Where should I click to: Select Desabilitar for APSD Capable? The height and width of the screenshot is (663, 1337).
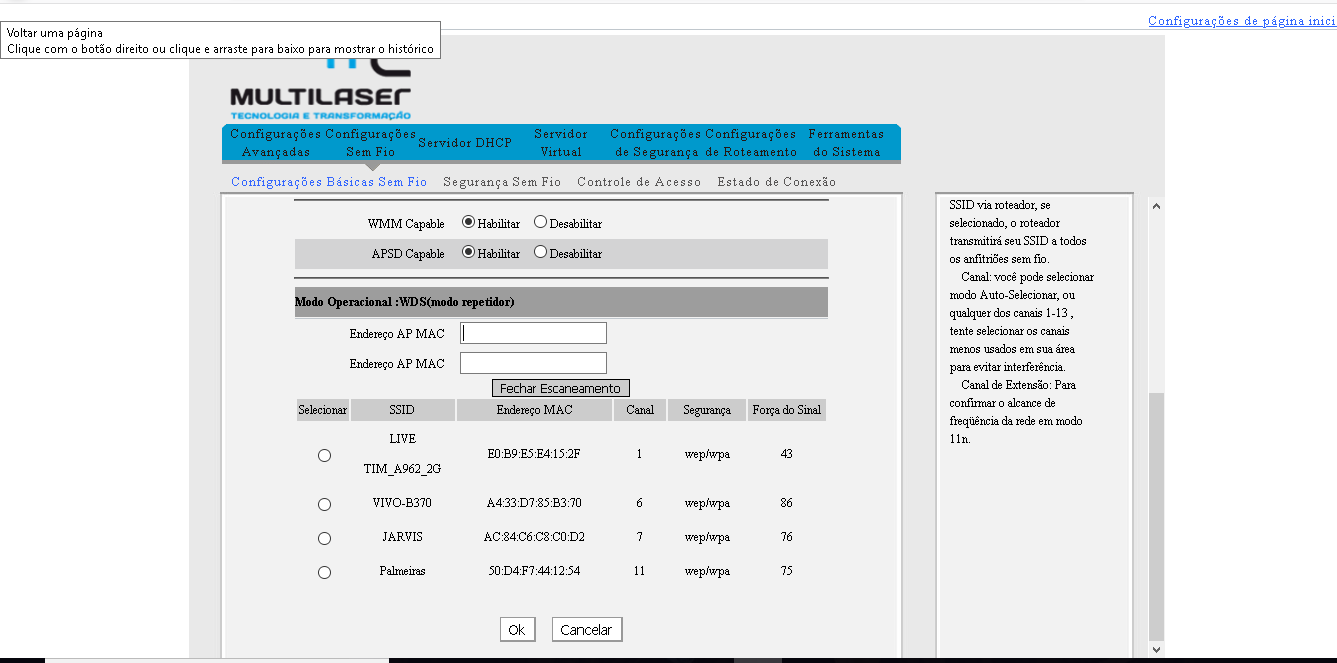[x=540, y=252]
